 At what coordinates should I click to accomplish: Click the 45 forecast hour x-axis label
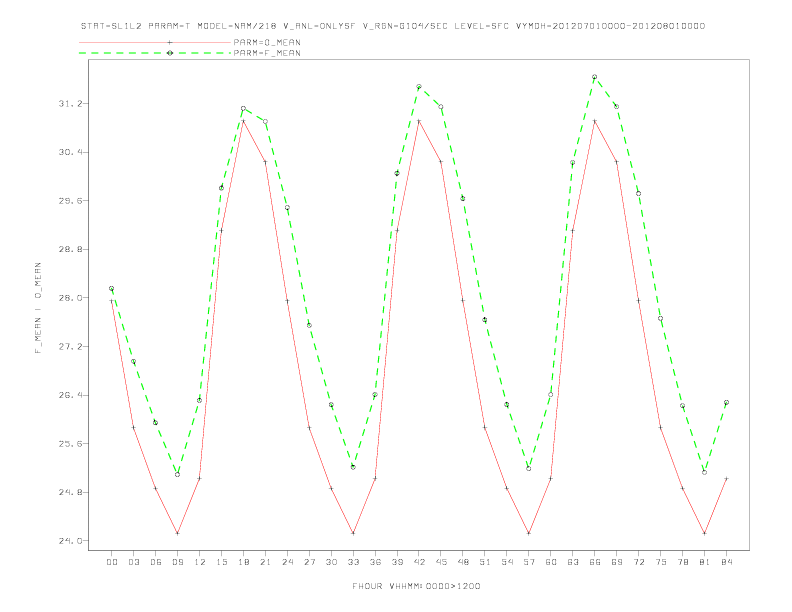[441, 562]
